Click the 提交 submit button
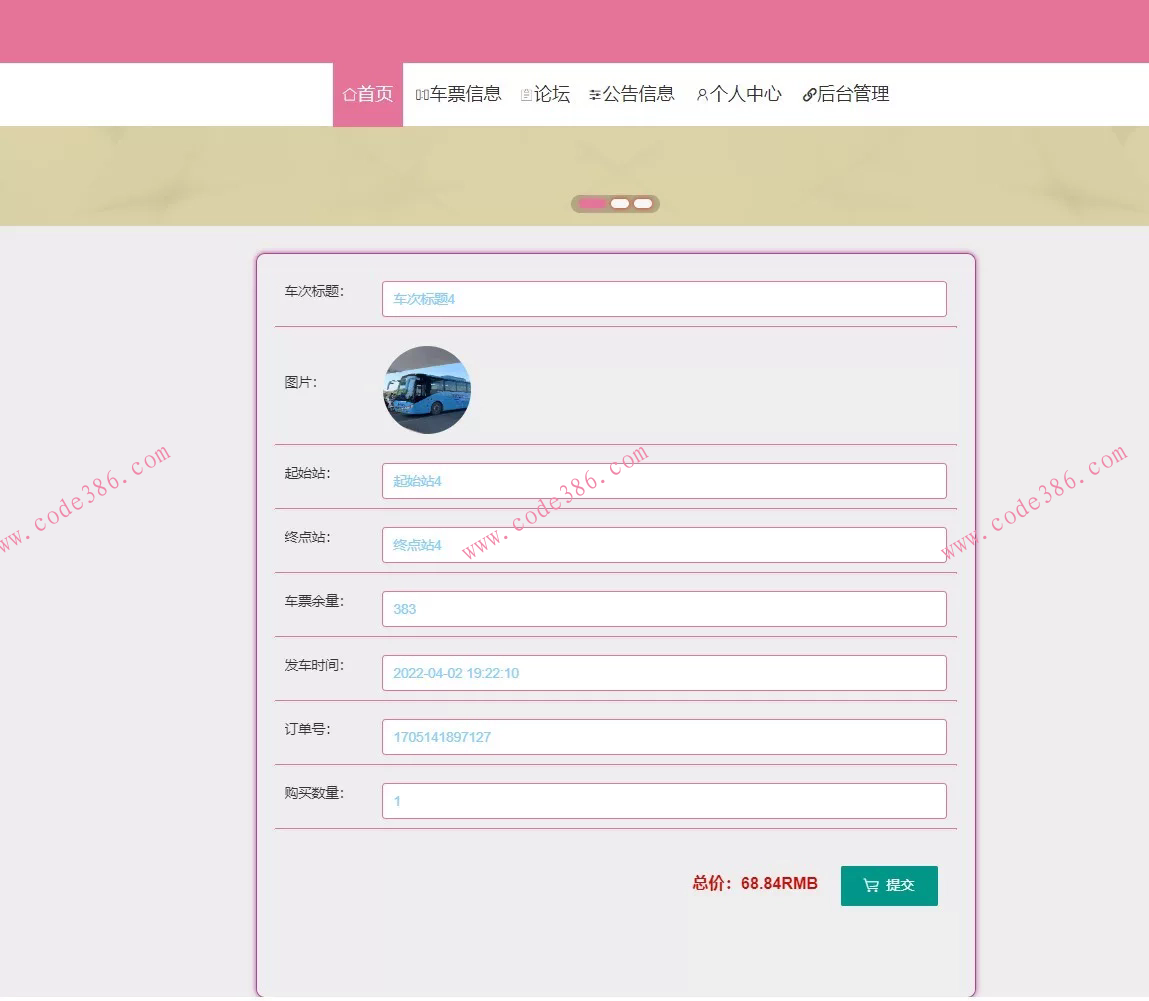The height and width of the screenshot is (1001, 1149). (x=889, y=885)
